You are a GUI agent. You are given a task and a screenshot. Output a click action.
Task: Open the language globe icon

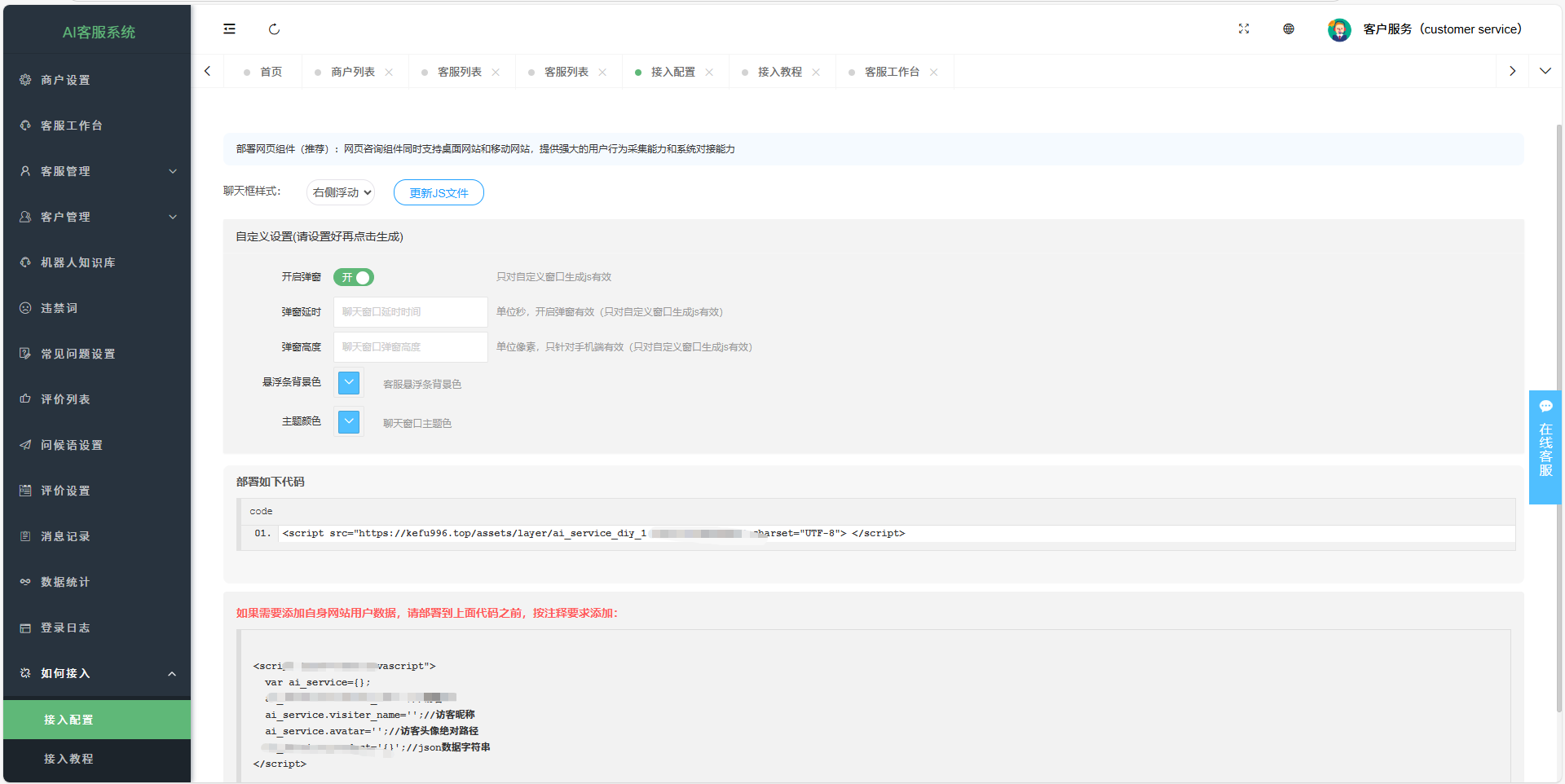(x=1288, y=29)
